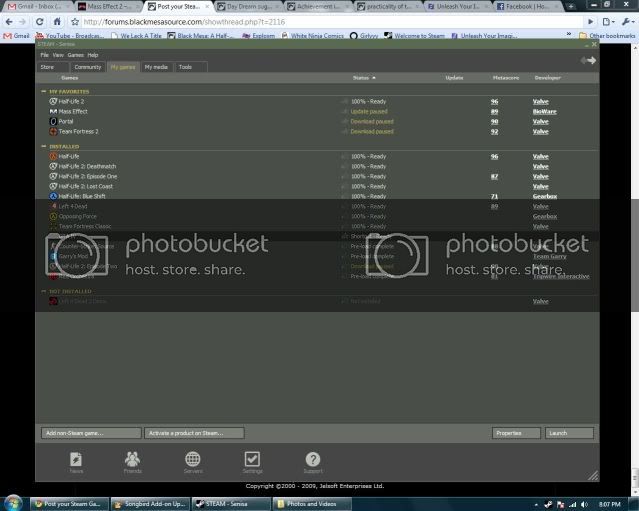
Task: Expand hidden system tray icons arrow
Action: pyautogui.click(x=536, y=504)
